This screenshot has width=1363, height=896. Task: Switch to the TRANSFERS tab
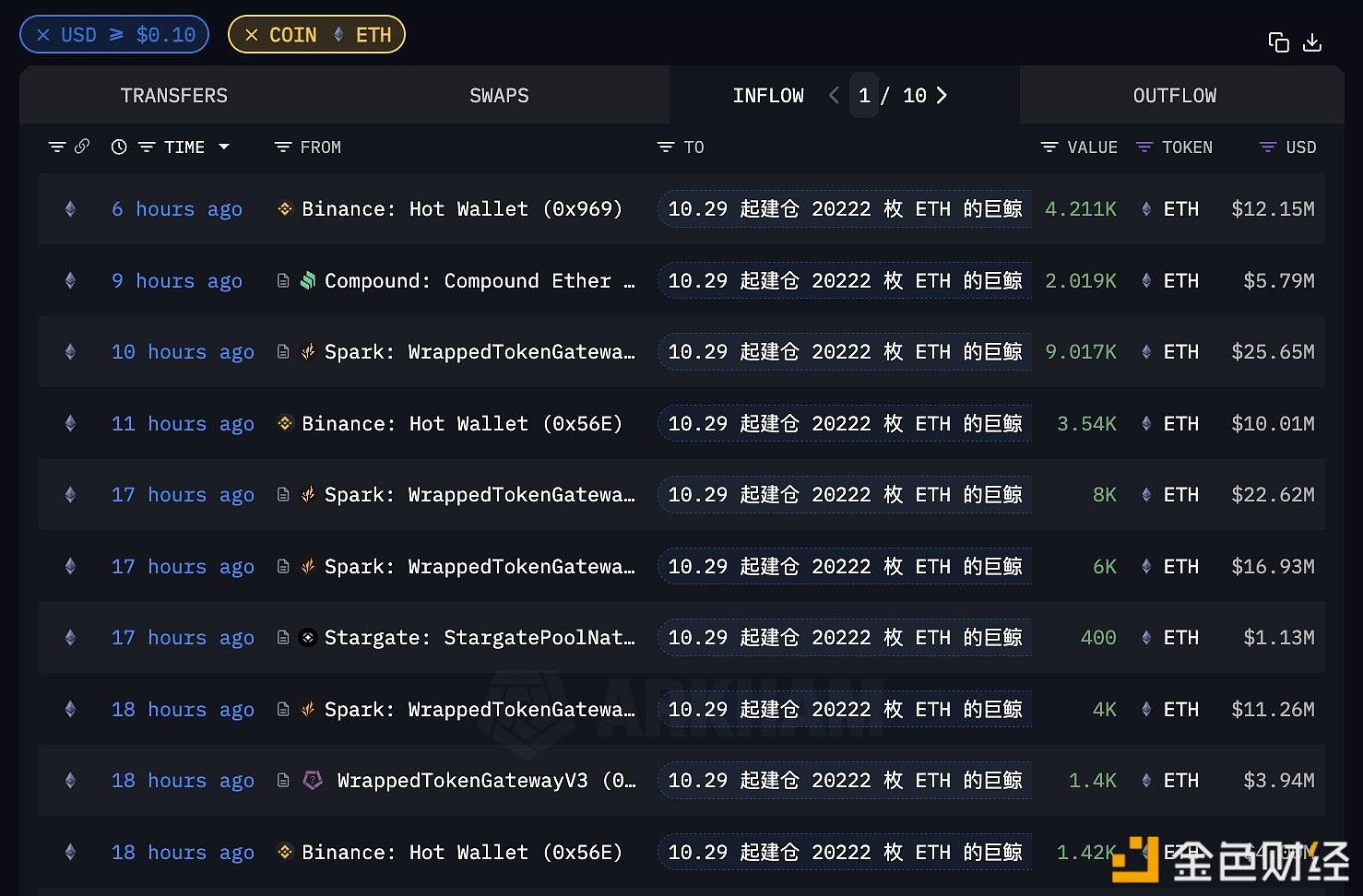coord(174,96)
